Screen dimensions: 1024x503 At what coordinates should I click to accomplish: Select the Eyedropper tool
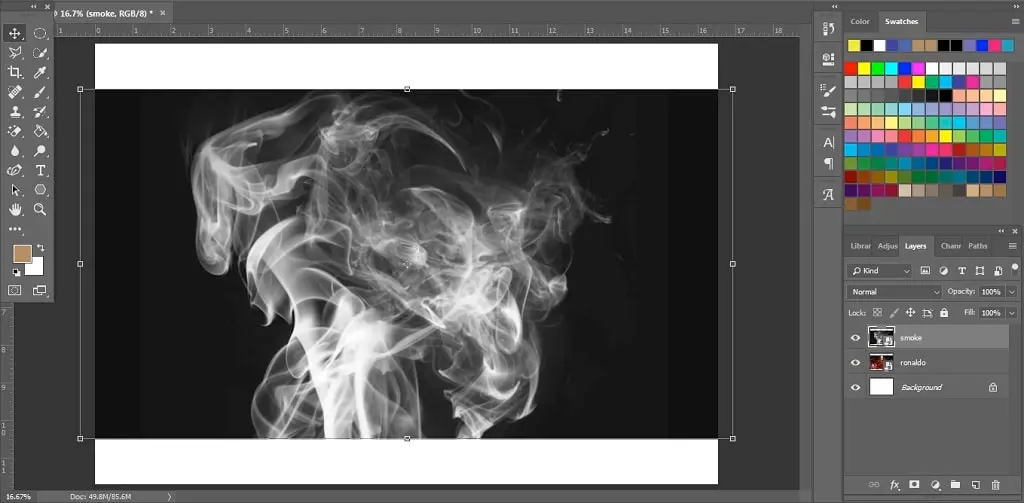40,73
